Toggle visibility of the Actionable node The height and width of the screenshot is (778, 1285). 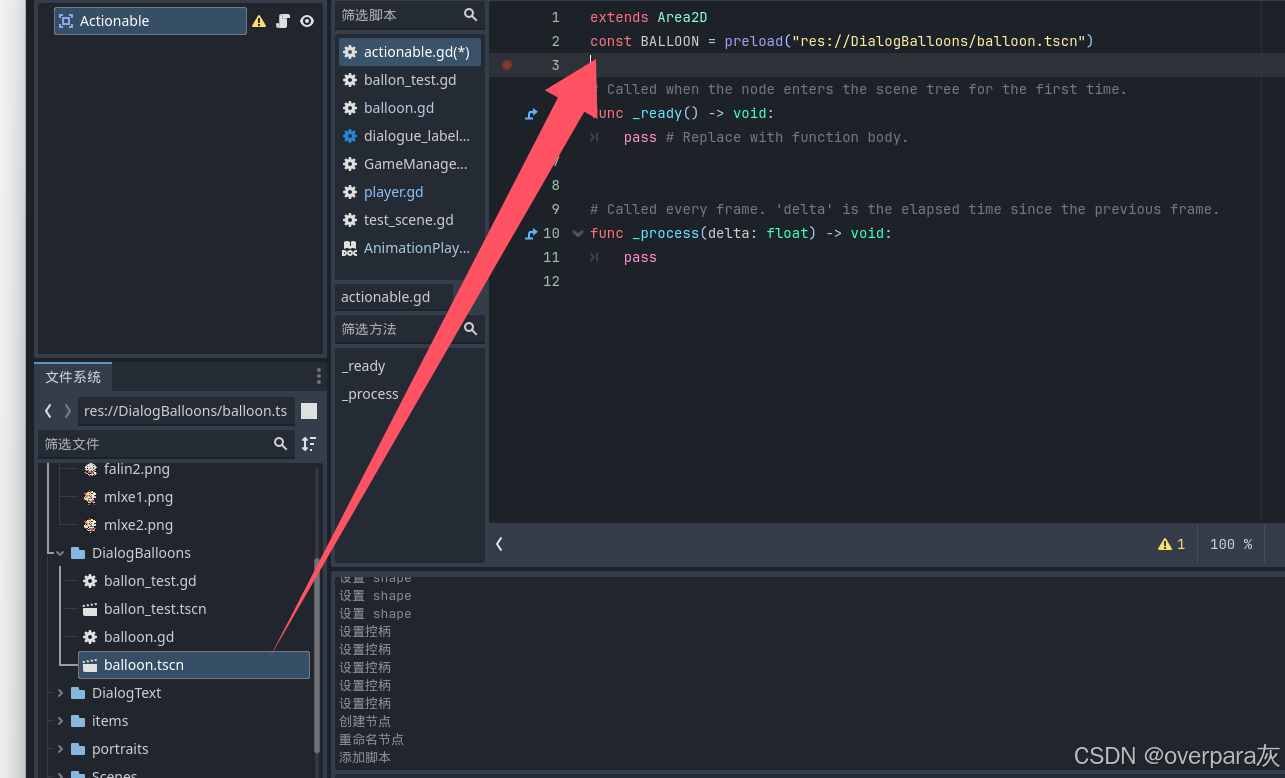[x=307, y=21]
